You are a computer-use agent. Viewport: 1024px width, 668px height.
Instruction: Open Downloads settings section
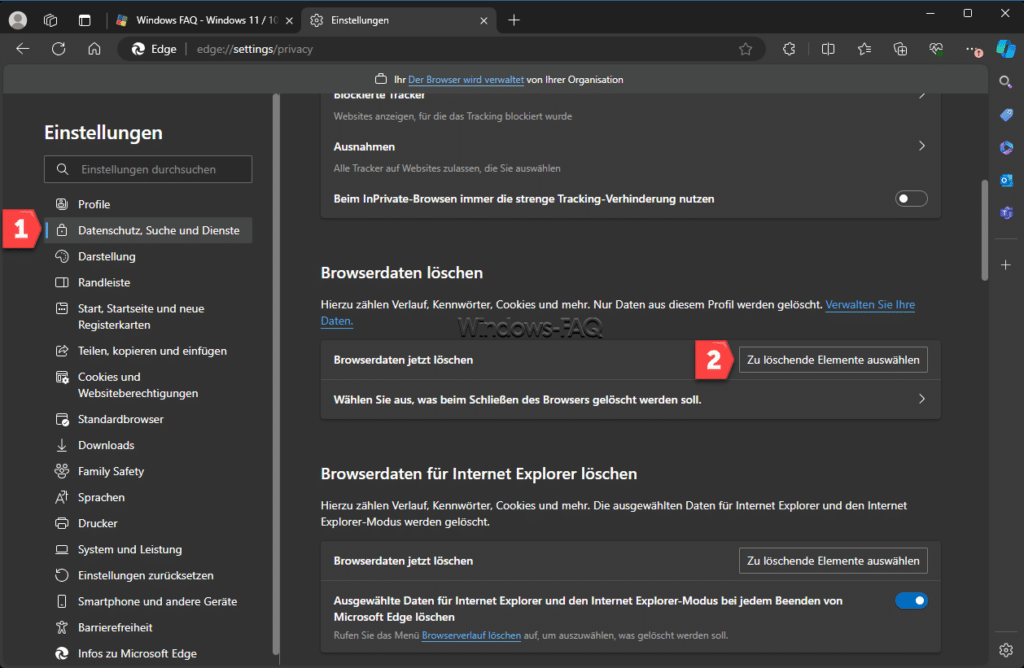click(149, 445)
